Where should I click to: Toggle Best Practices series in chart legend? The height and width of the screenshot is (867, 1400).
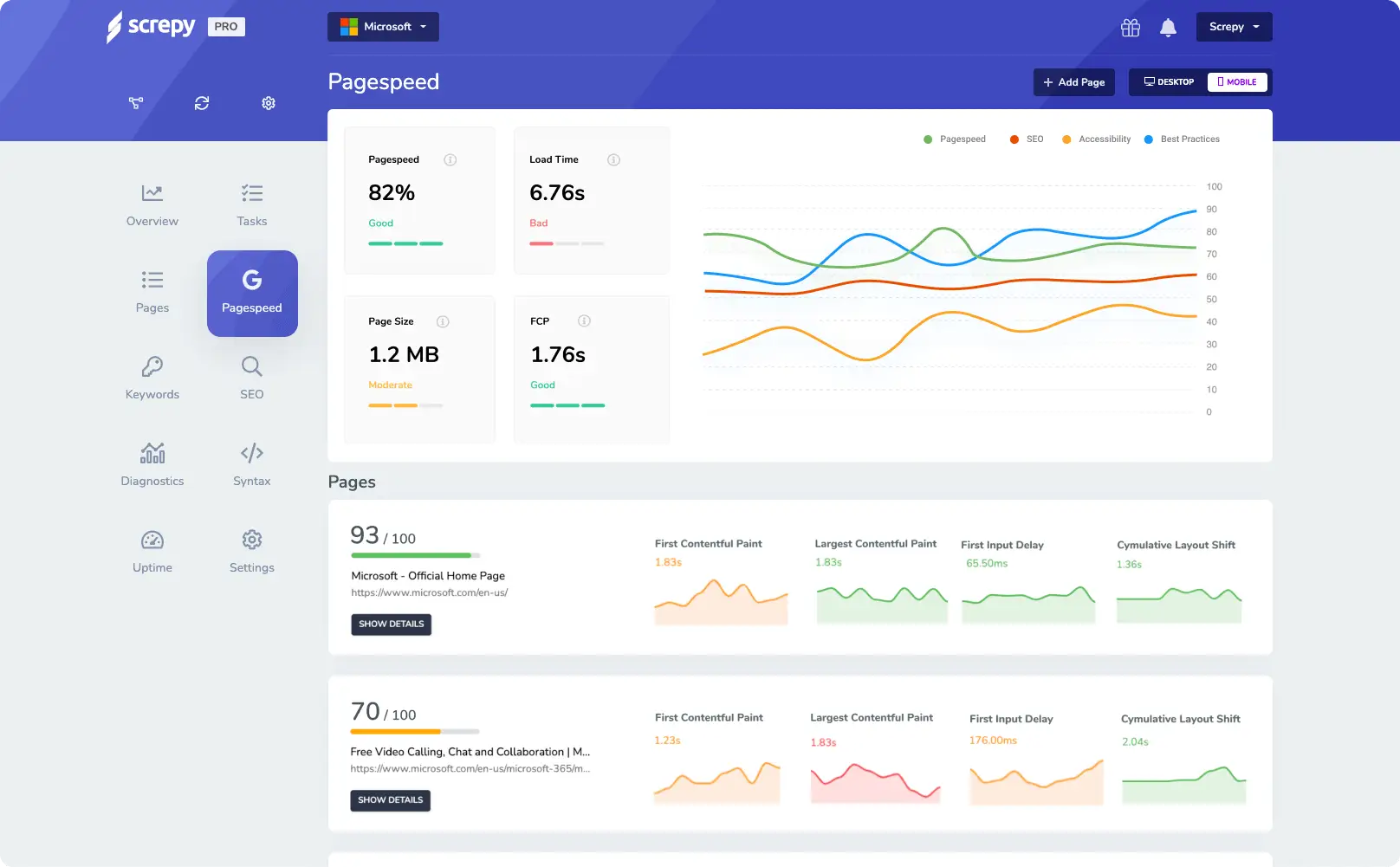pyautogui.click(x=1182, y=139)
